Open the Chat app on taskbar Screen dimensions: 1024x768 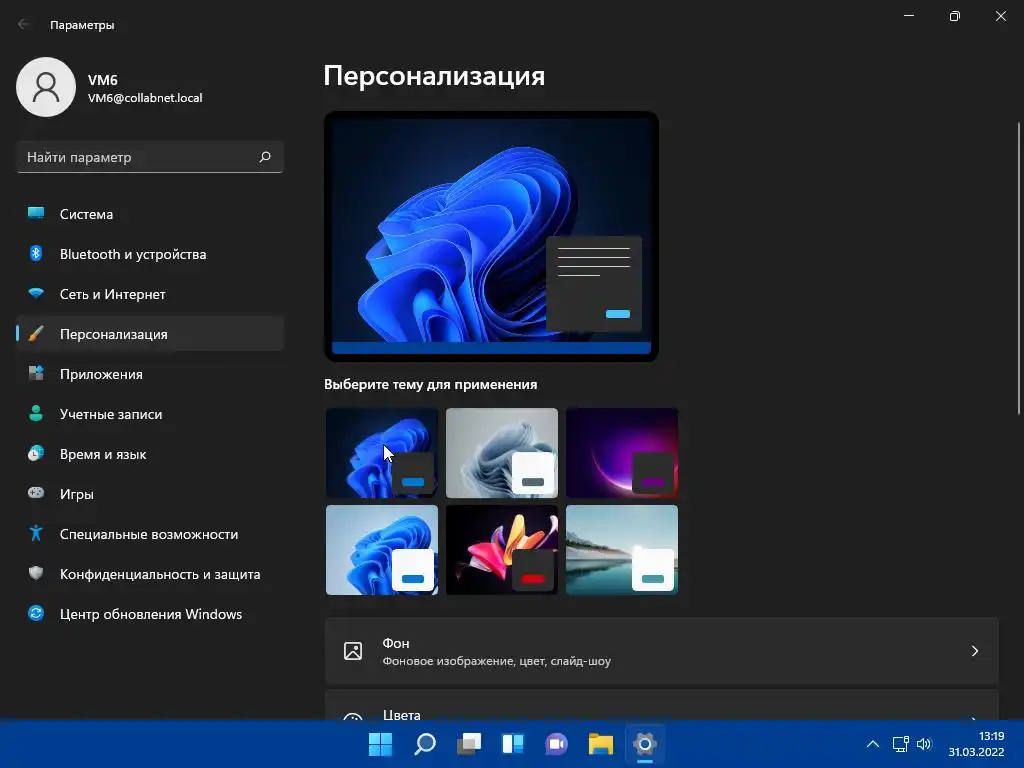pos(556,743)
